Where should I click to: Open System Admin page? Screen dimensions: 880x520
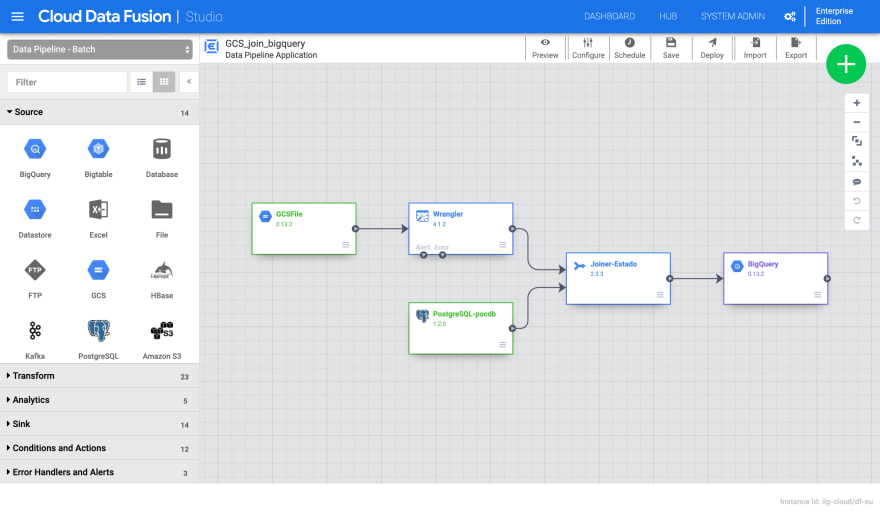point(732,16)
